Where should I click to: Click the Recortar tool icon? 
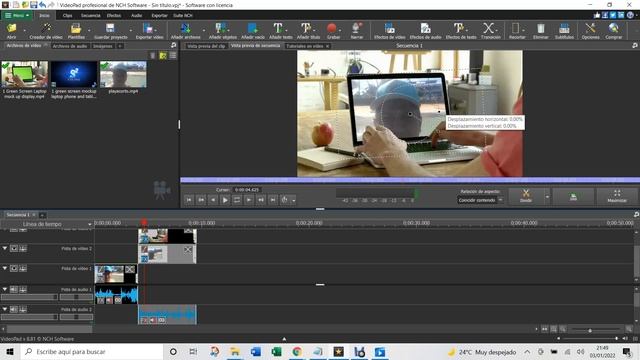click(x=516, y=28)
